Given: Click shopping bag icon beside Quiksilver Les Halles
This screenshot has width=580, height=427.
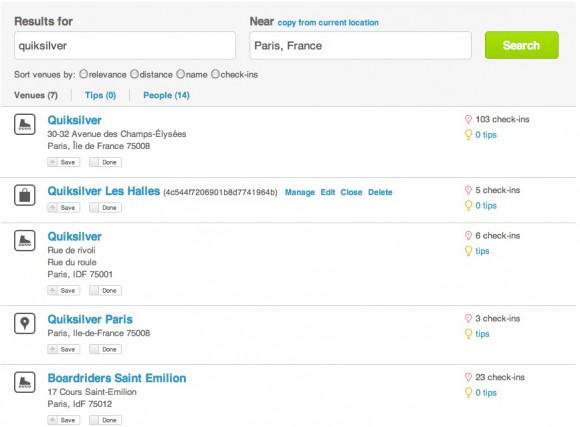Looking at the screenshot, I should pos(25,195).
